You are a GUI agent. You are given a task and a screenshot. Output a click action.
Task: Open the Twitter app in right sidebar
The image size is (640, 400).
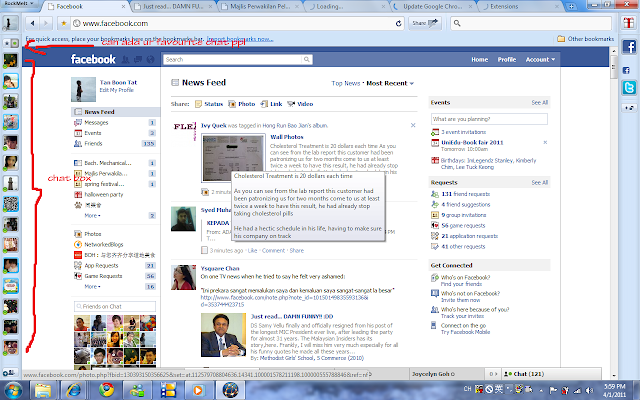629,87
